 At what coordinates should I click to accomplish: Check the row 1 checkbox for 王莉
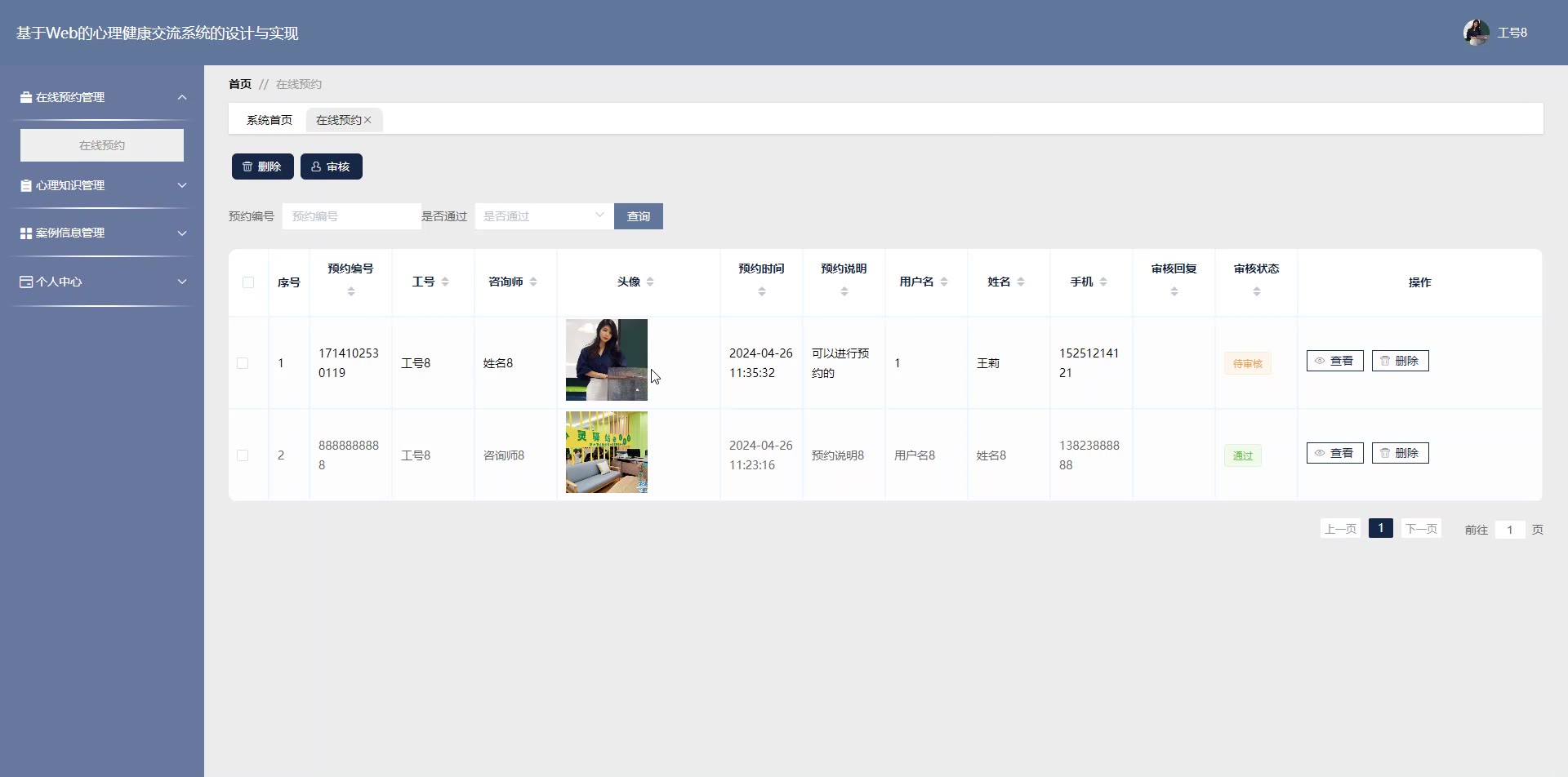(x=243, y=363)
